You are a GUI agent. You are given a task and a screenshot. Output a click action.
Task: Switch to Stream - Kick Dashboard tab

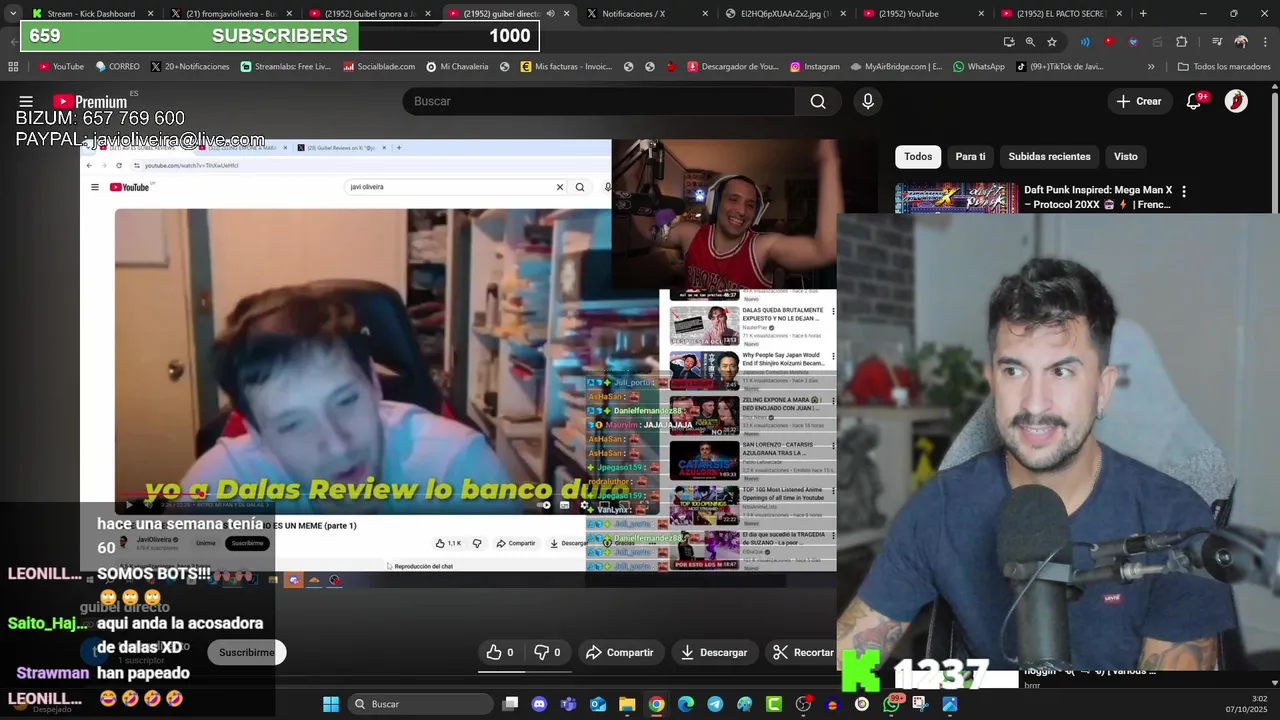[90, 14]
